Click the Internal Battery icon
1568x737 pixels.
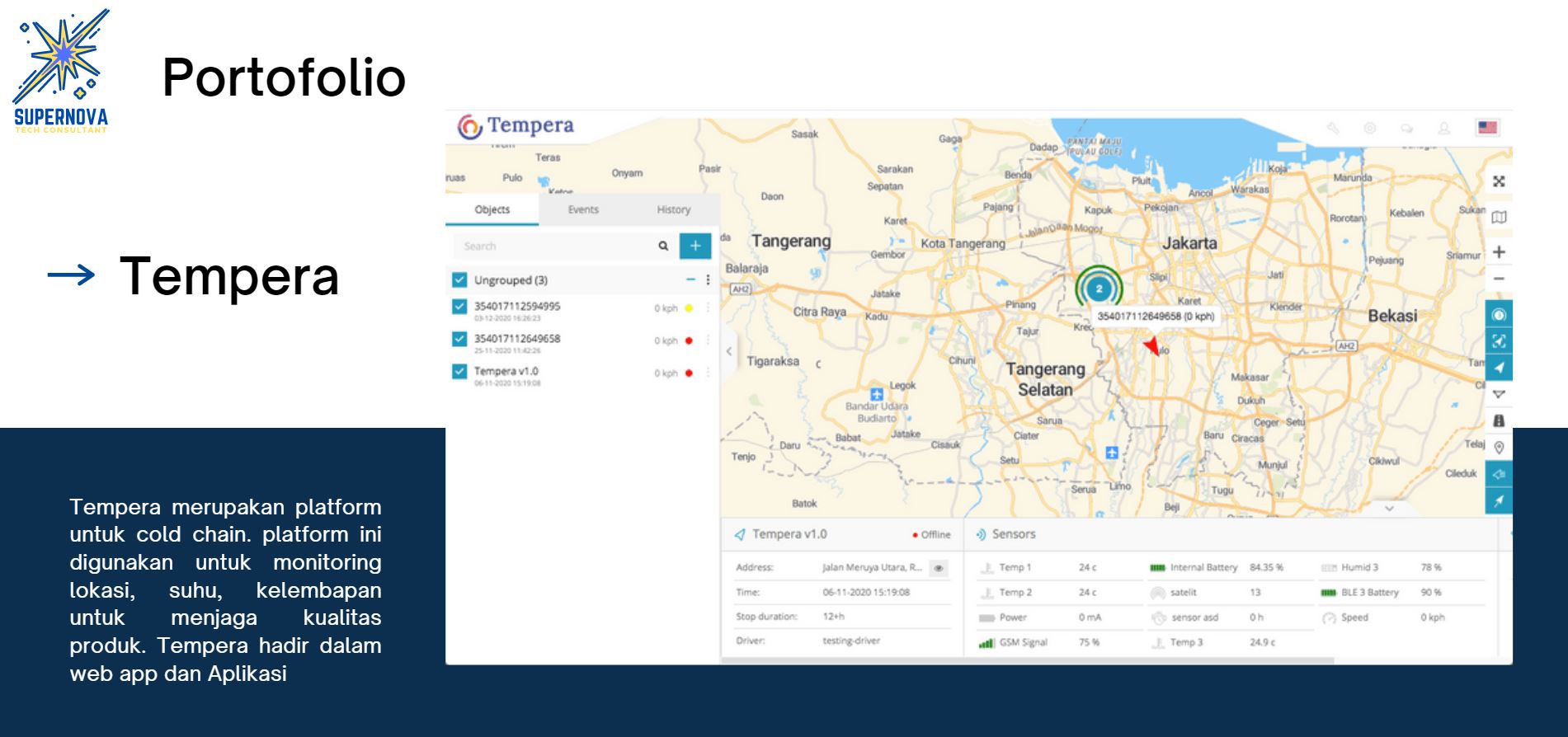coord(1158,568)
